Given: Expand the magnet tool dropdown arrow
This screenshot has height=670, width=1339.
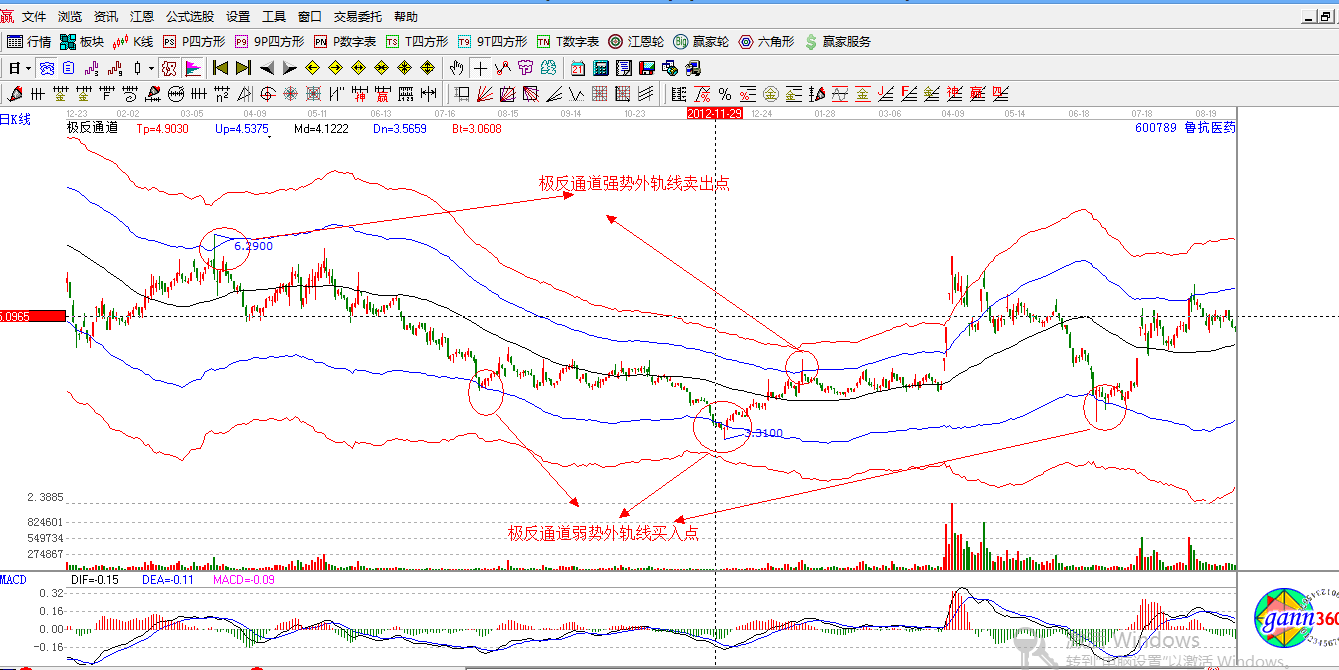Looking at the screenshot, I should coord(150,68).
